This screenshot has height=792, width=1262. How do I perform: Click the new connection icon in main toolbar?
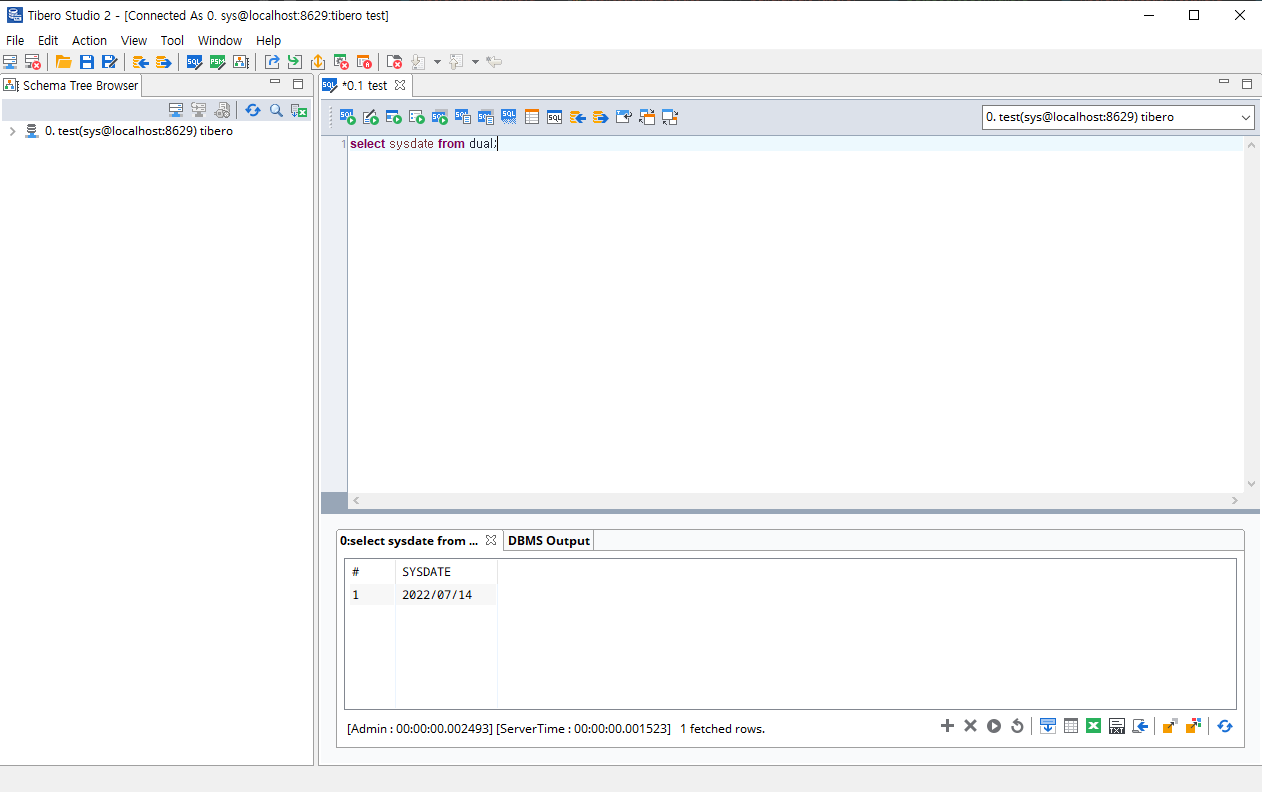click(x=10, y=62)
